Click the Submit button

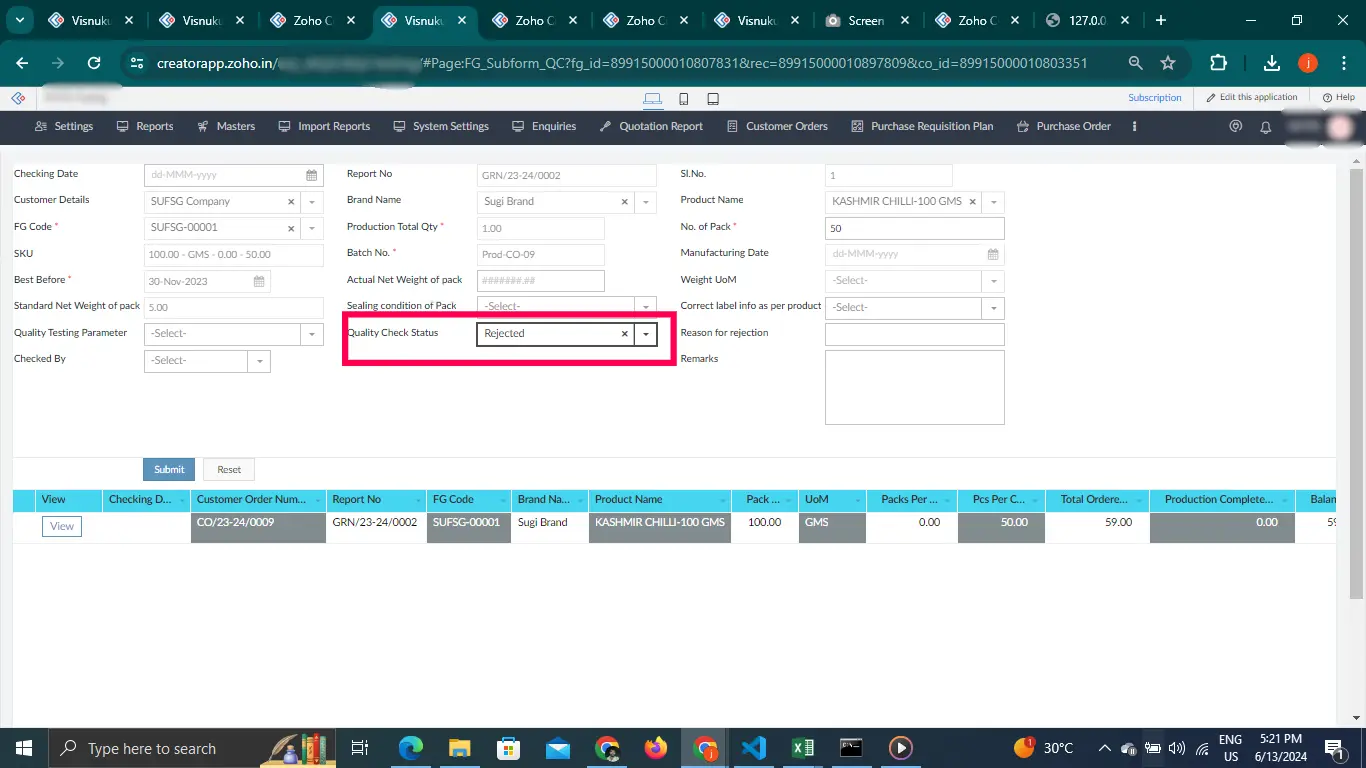(169, 469)
